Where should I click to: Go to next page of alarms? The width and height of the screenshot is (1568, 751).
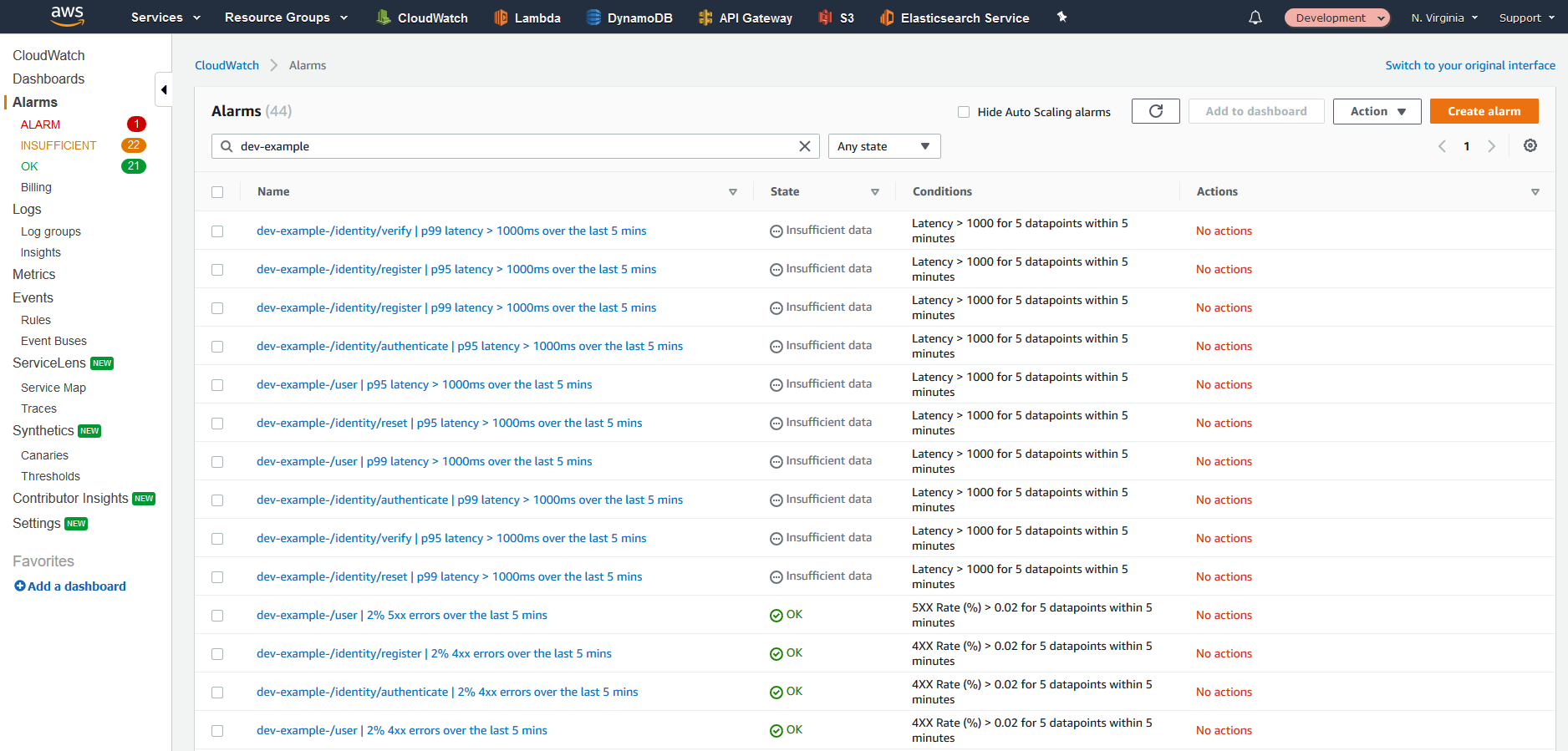tap(1492, 146)
